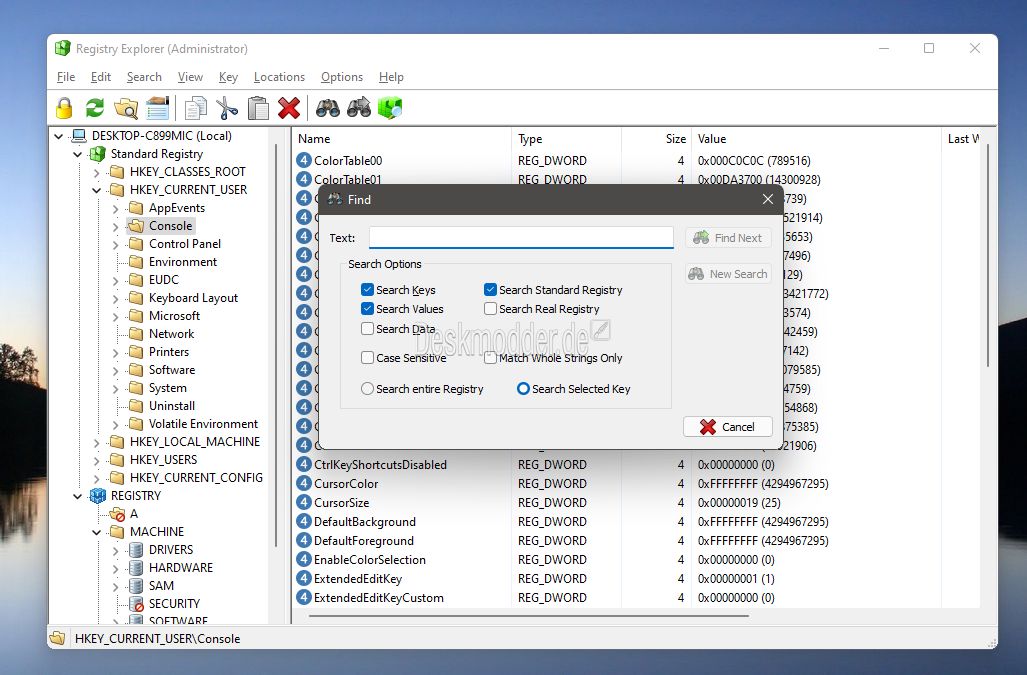The height and width of the screenshot is (675, 1027).
Task: Click the folder with magnifier toolbar icon
Action: click(126, 108)
